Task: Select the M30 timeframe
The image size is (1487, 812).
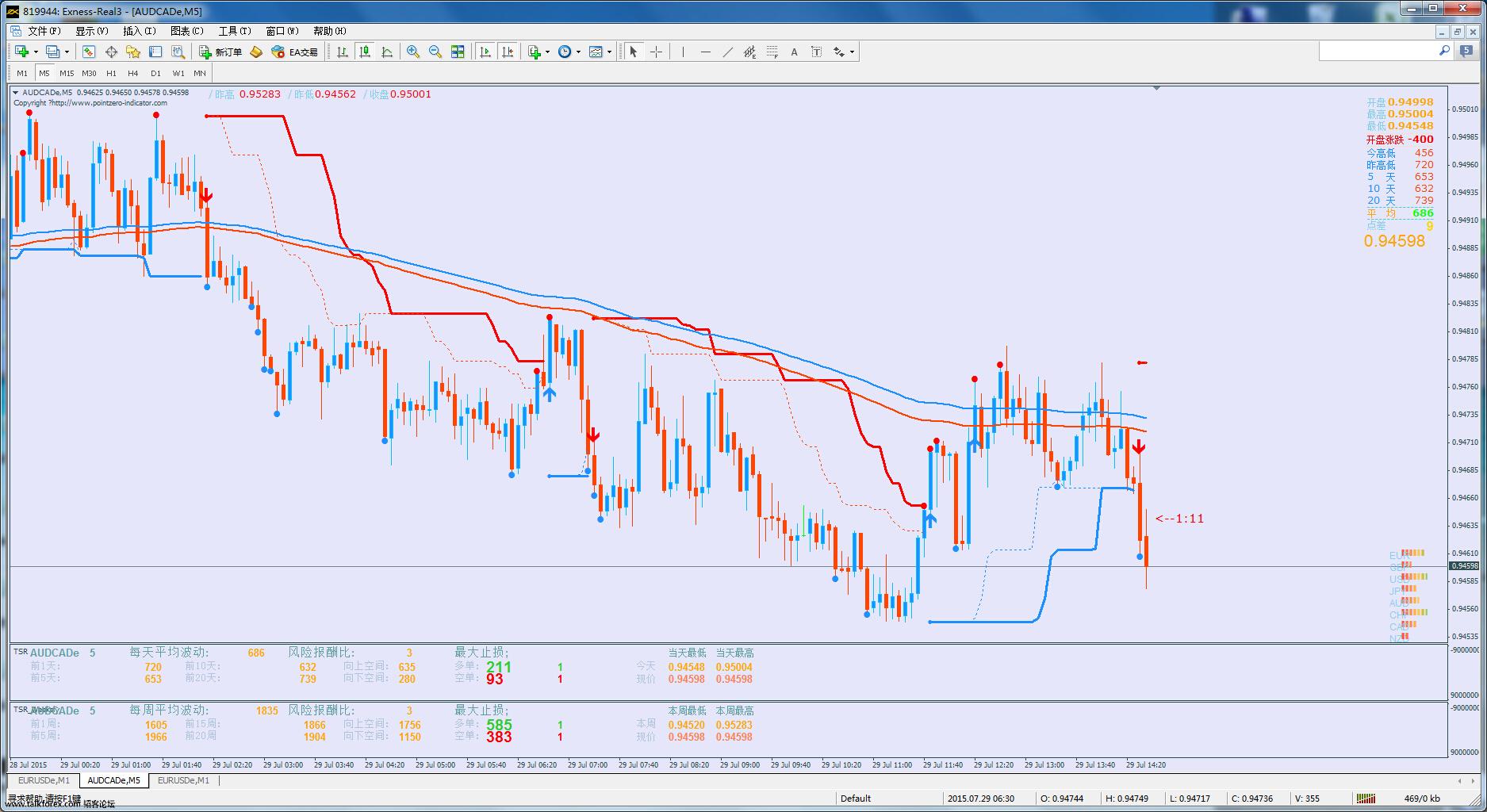Action: [89, 73]
